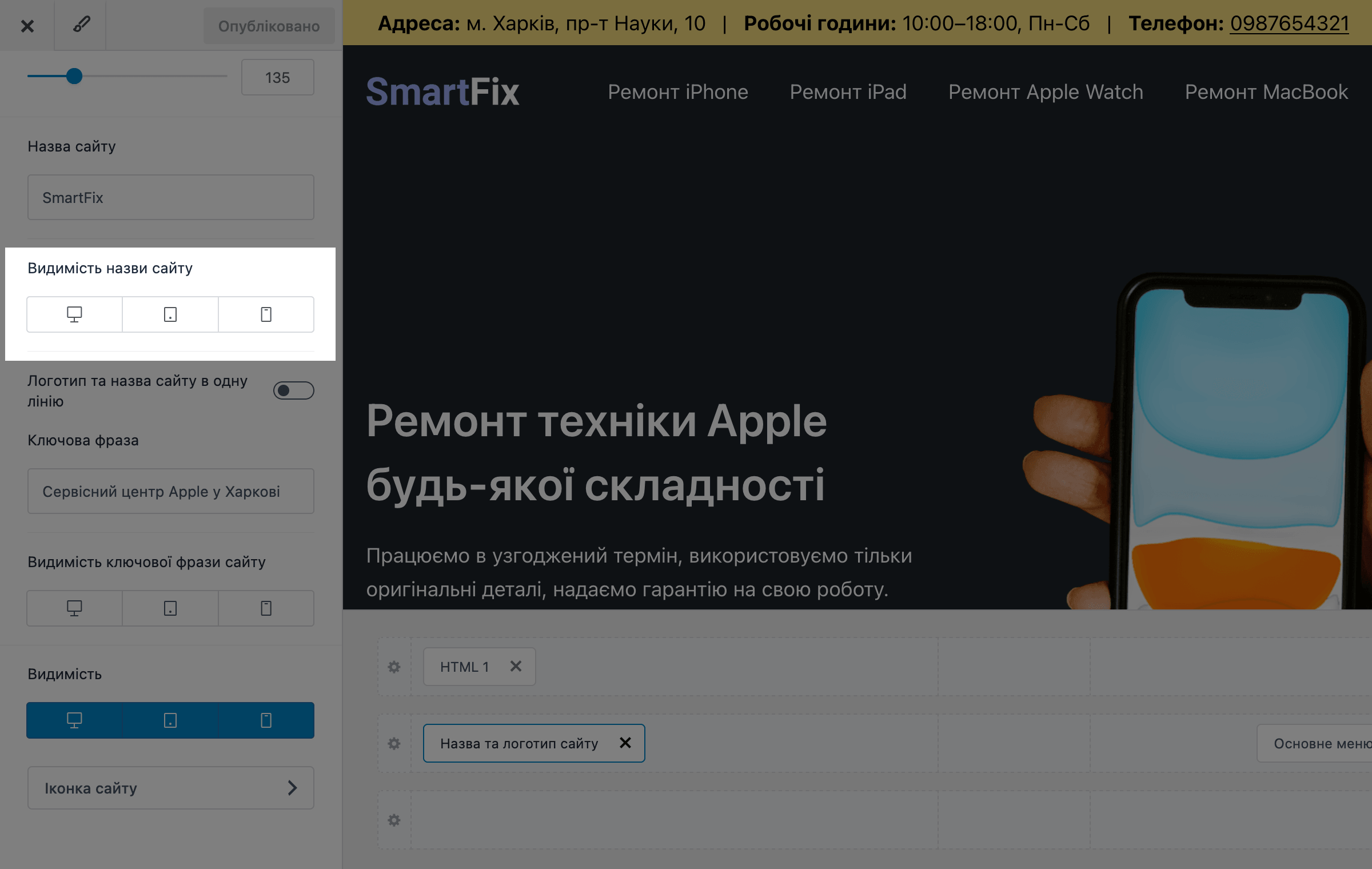Toggle mobile icon under Видимість section
This screenshot has width=1372, height=869.
click(266, 720)
